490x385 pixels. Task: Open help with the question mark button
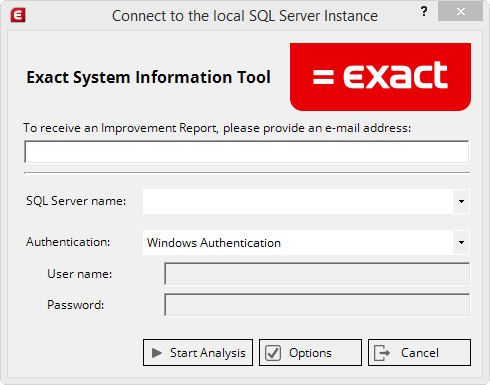[x=424, y=11]
